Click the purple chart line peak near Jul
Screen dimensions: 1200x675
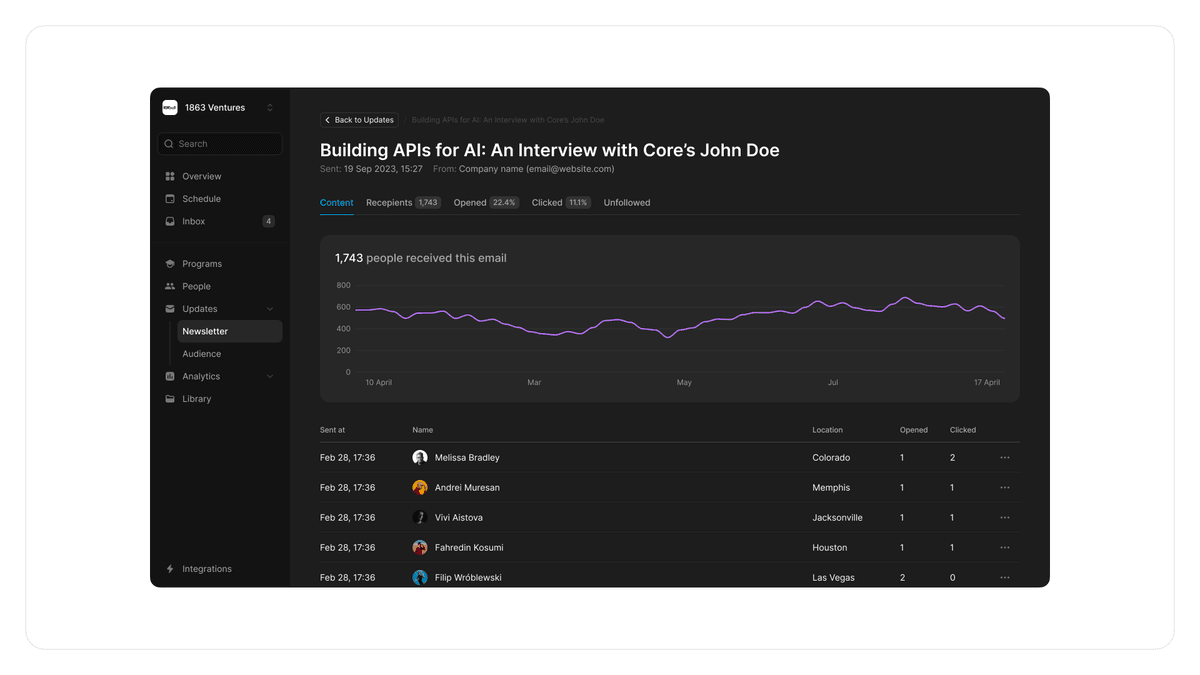click(819, 300)
